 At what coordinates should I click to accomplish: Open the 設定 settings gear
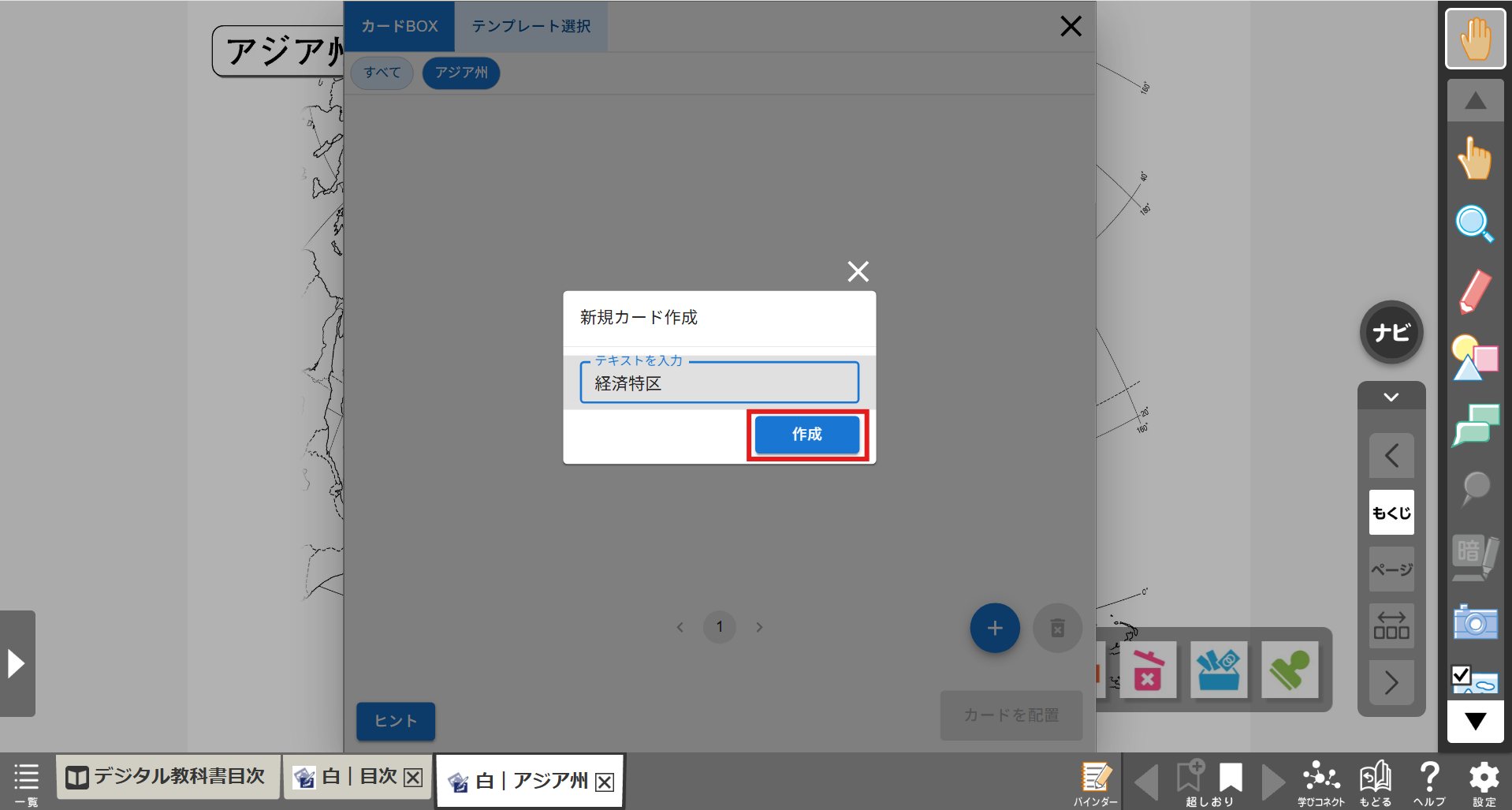click(x=1484, y=782)
